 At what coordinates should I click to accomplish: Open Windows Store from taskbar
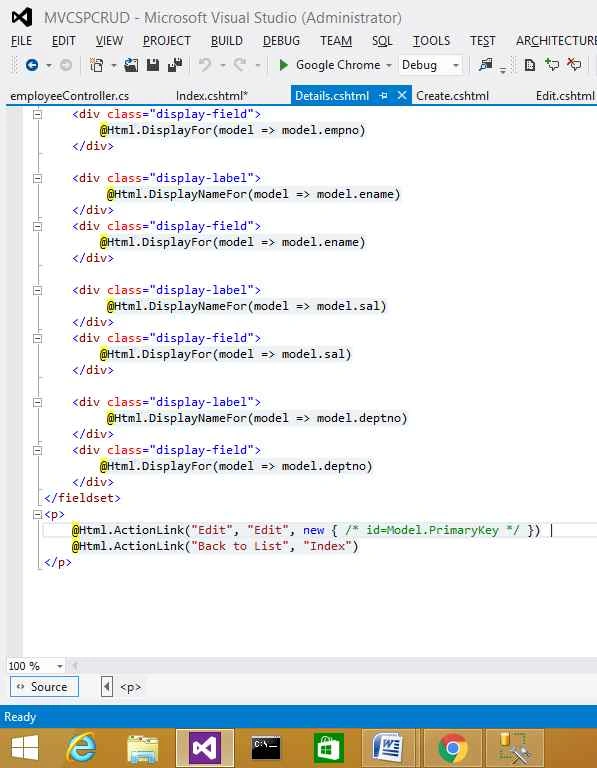coord(329,748)
